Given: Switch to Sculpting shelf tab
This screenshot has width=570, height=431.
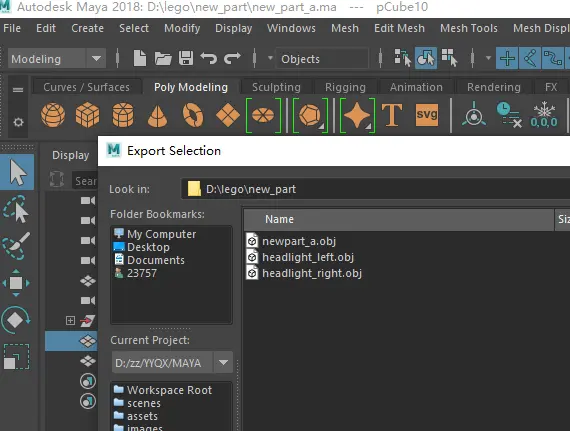Looking at the screenshot, I should tap(276, 87).
